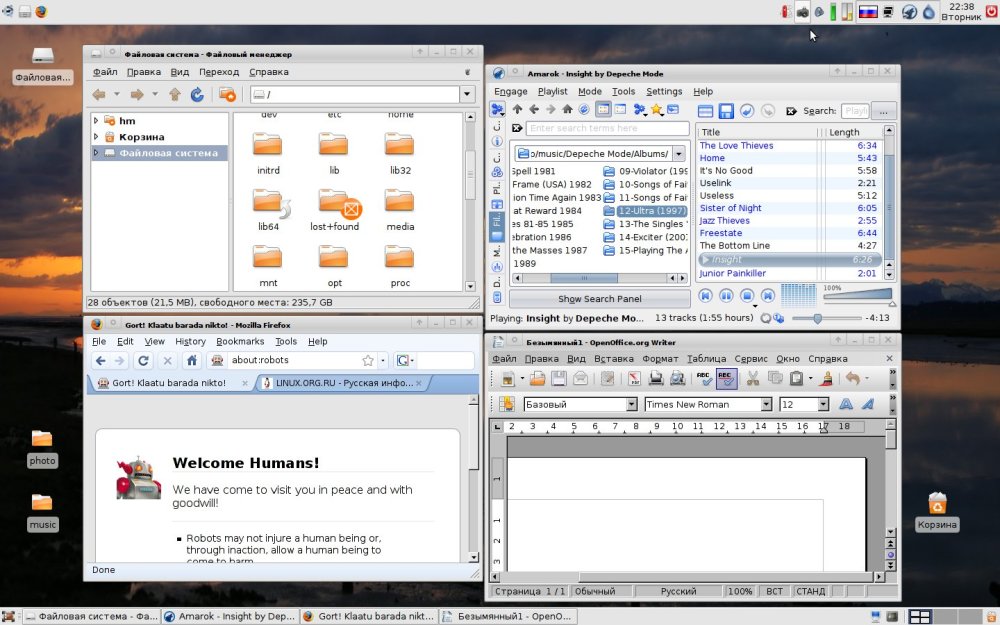Expand the hm tree item in file manager
The width and height of the screenshot is (1000, 625).
96,120
